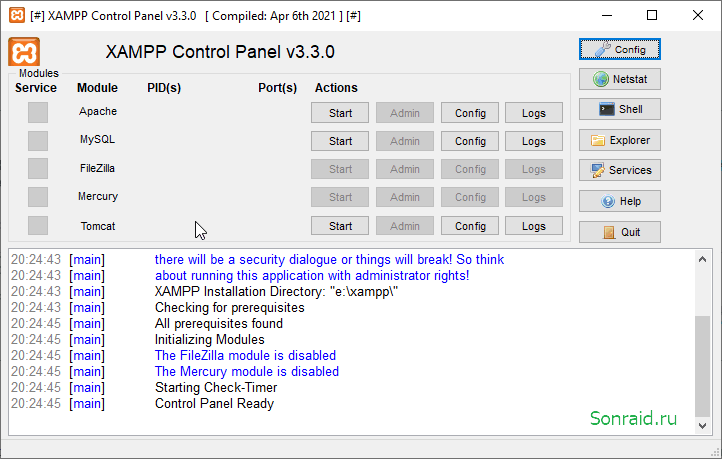Click Quit door icon button

point(619,232)
